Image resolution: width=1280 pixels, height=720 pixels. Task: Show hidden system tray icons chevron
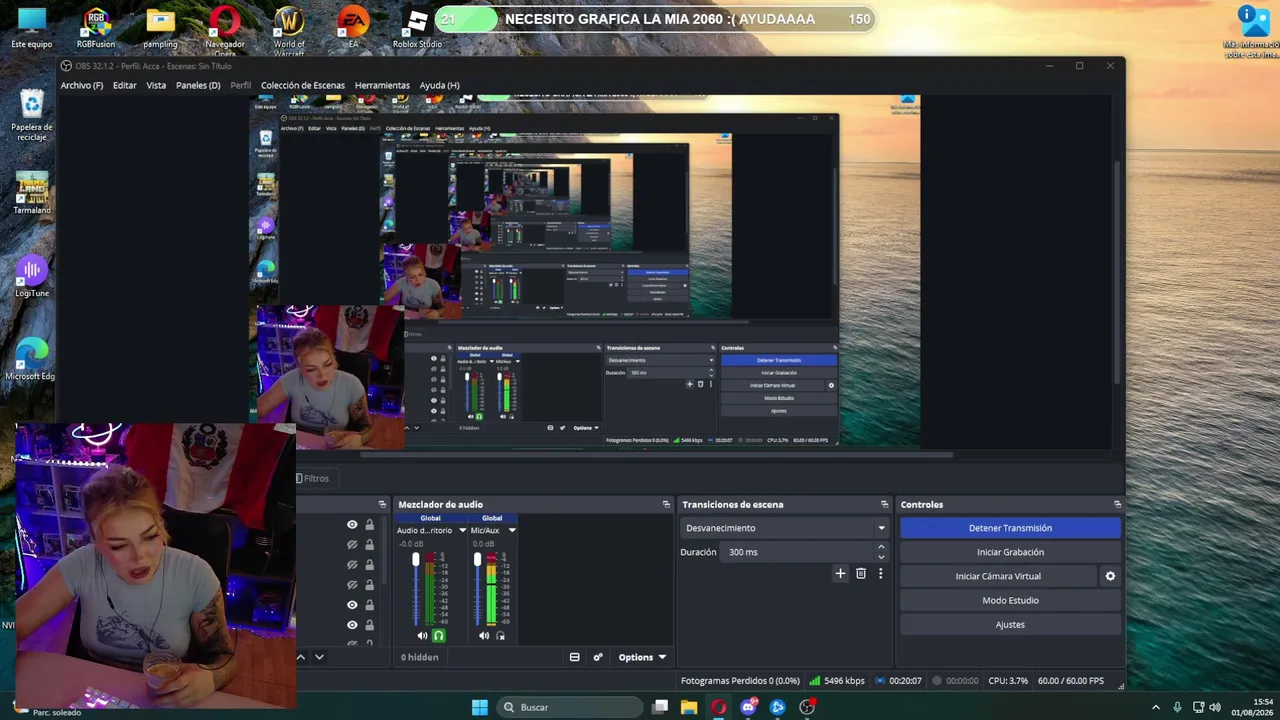[1156, 707]
